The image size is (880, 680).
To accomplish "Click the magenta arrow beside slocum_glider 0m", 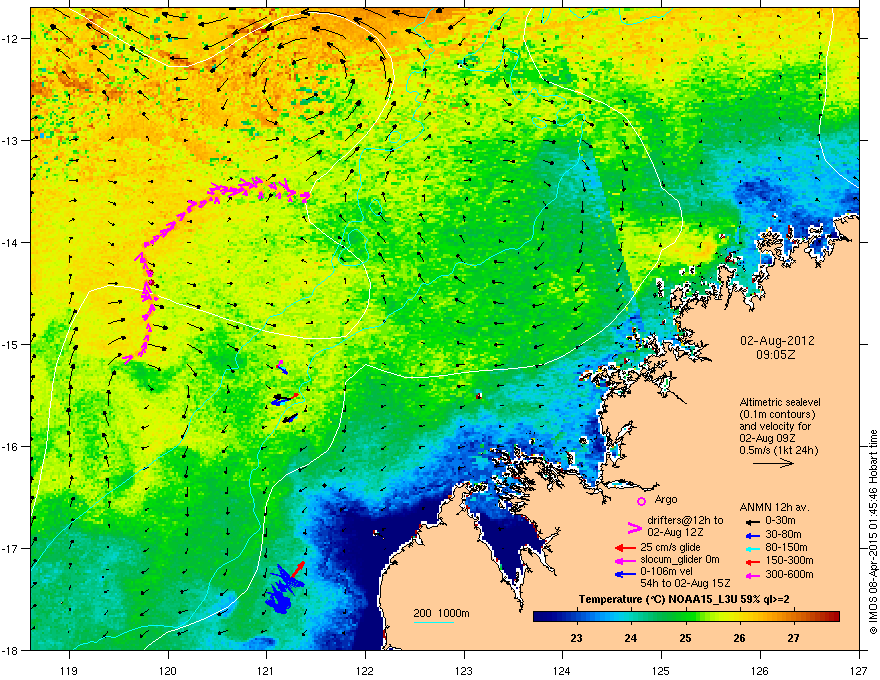I will 625,560.
